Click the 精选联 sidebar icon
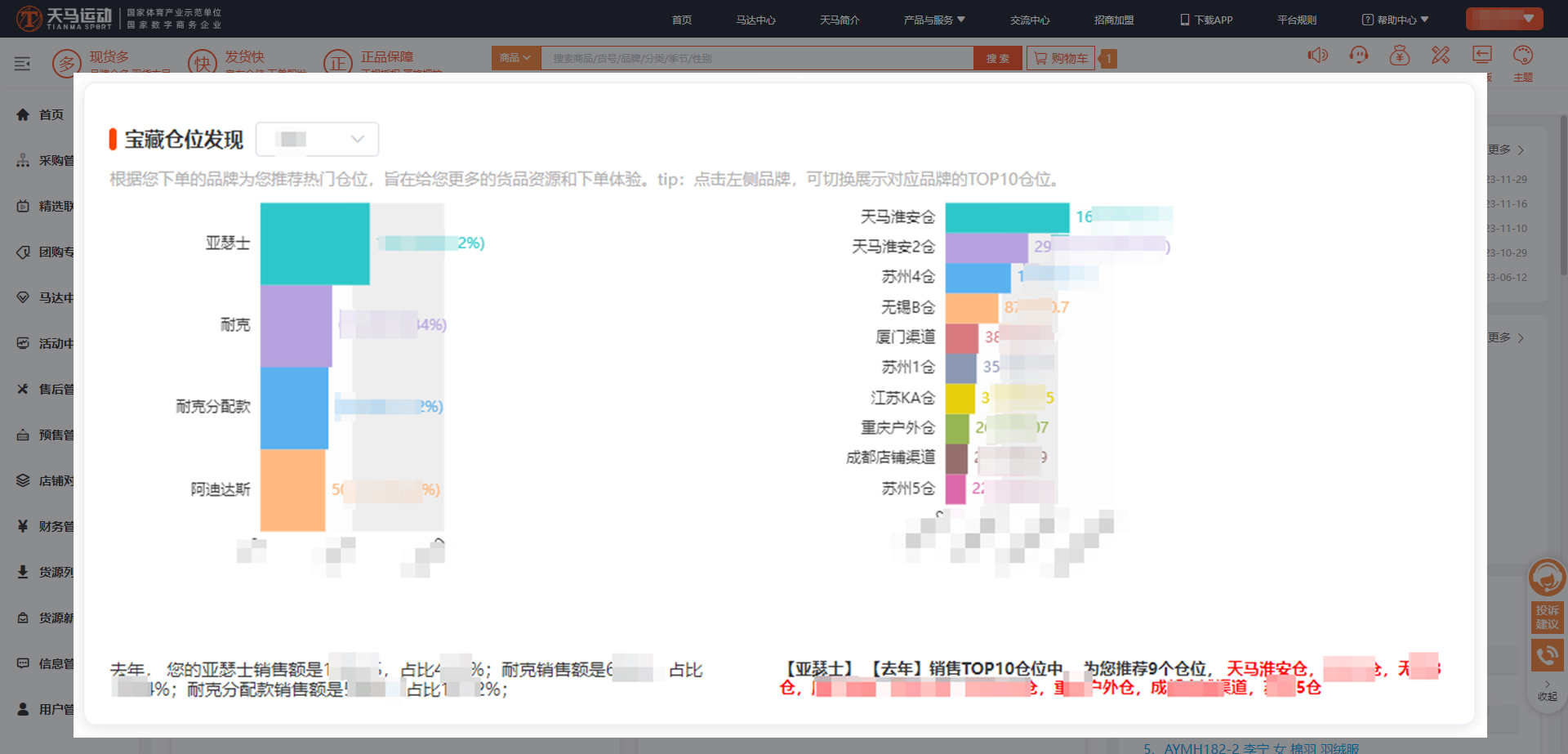 23,206
